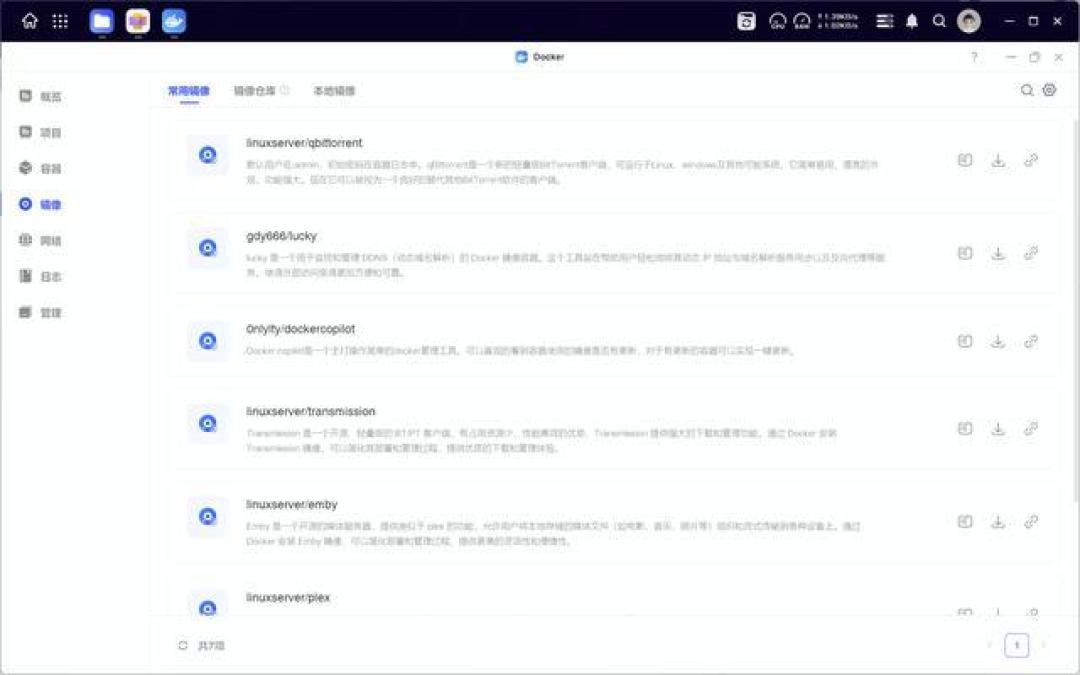1080x675 pixels.
Task: Open the Onlyfly/dockercopilot image link
Action: [1032, 341]
